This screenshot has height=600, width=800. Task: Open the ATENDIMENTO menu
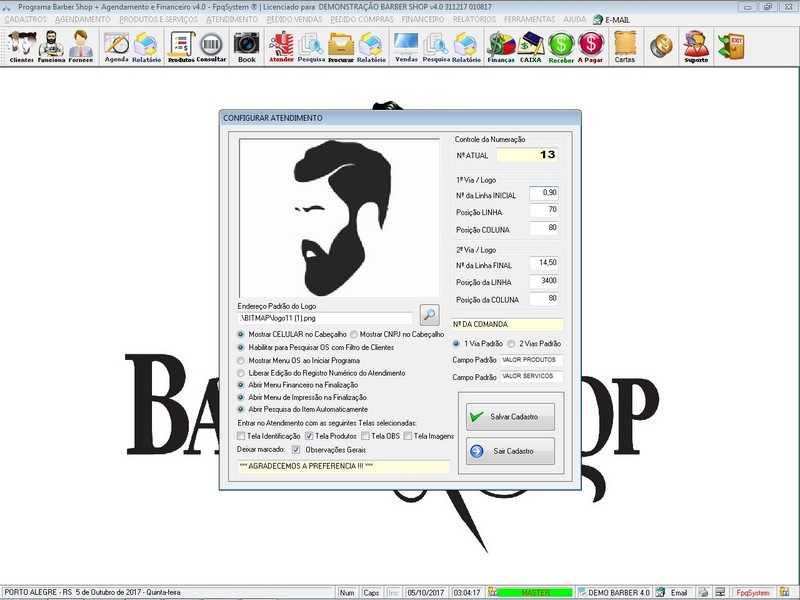tap(232, 19)
